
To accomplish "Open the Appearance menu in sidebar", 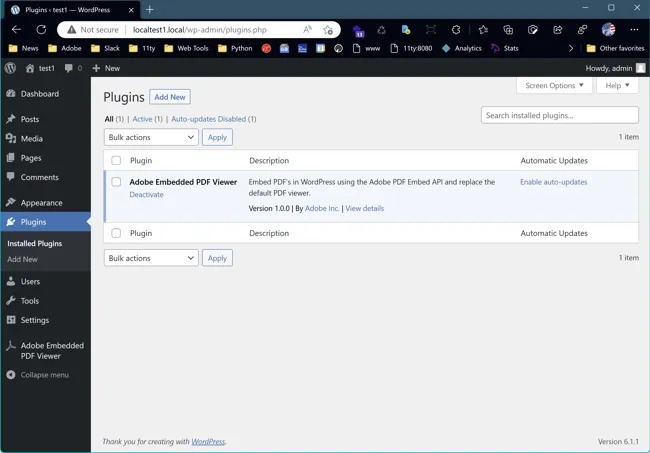I will 41,203.
